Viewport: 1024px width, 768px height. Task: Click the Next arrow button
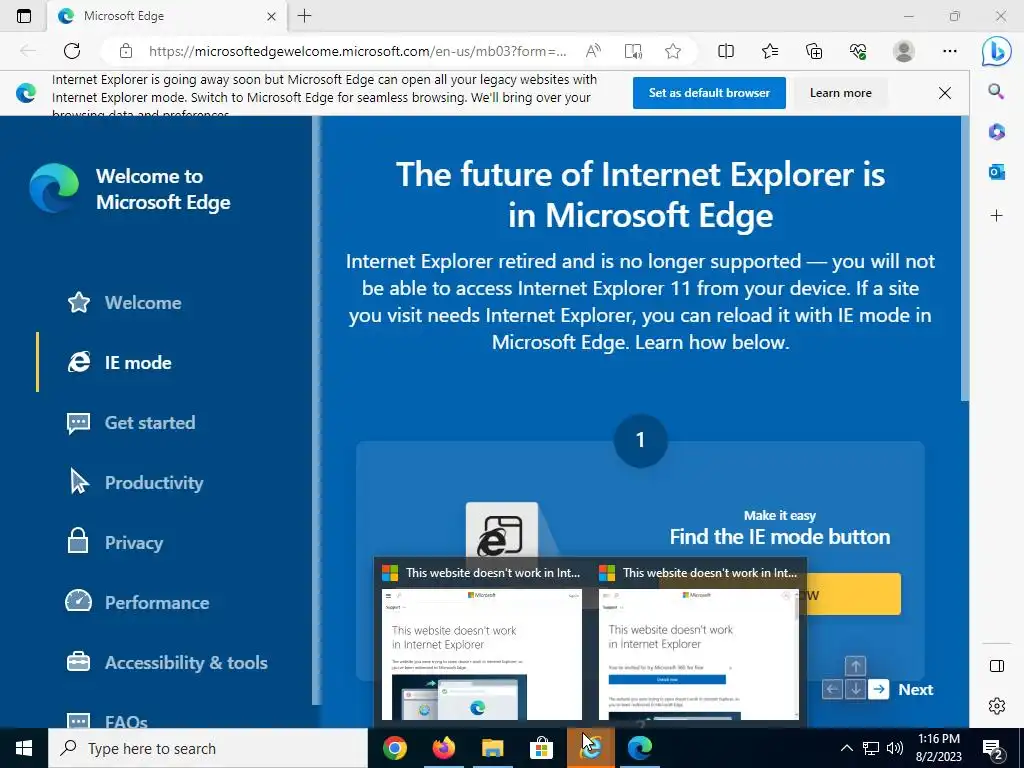tap(879, 689)
